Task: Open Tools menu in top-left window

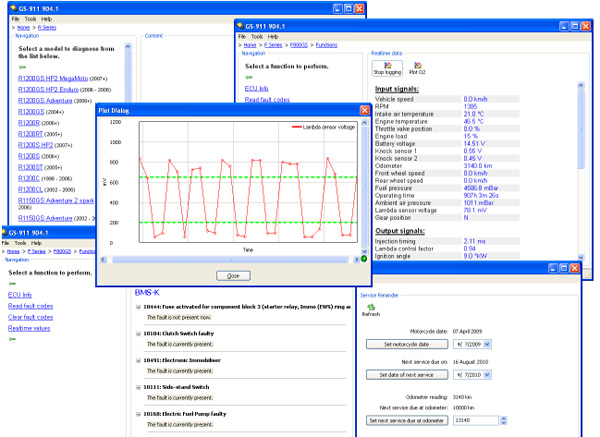Action: (30, 19)
